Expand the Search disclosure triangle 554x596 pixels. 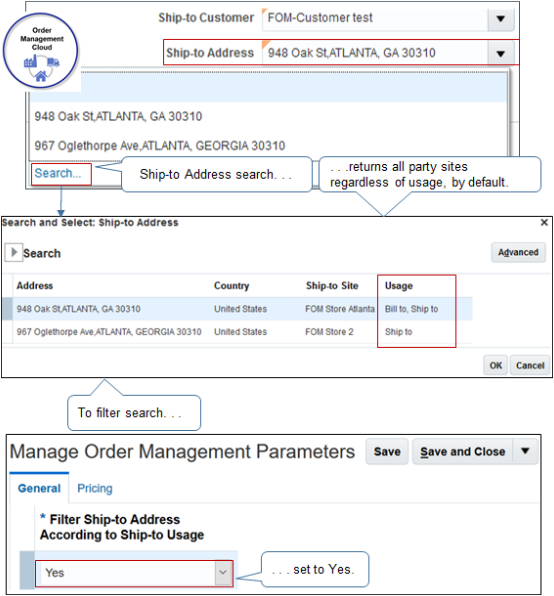(x=14, y=252)
